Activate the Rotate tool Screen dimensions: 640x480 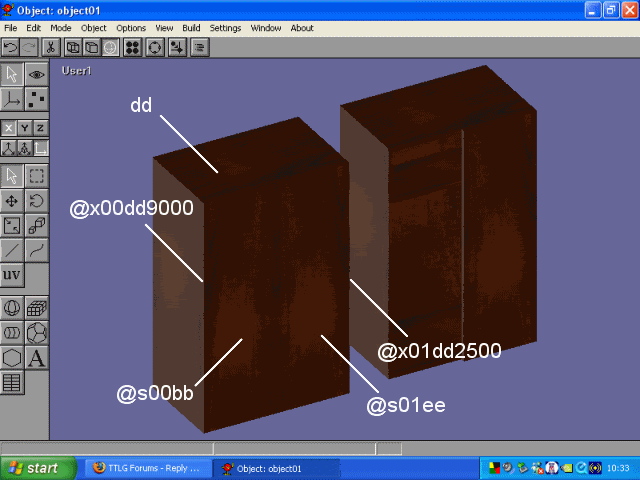[x=36, y=200]
